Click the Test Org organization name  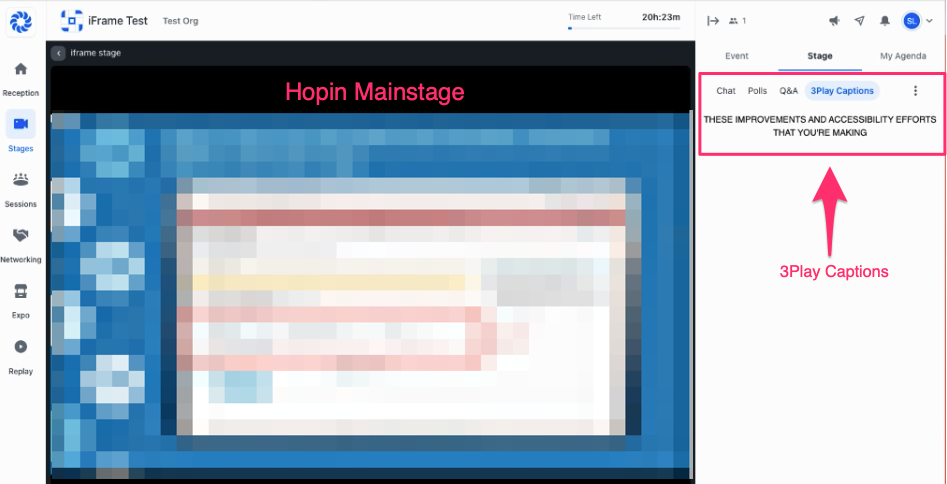(180, 21)
